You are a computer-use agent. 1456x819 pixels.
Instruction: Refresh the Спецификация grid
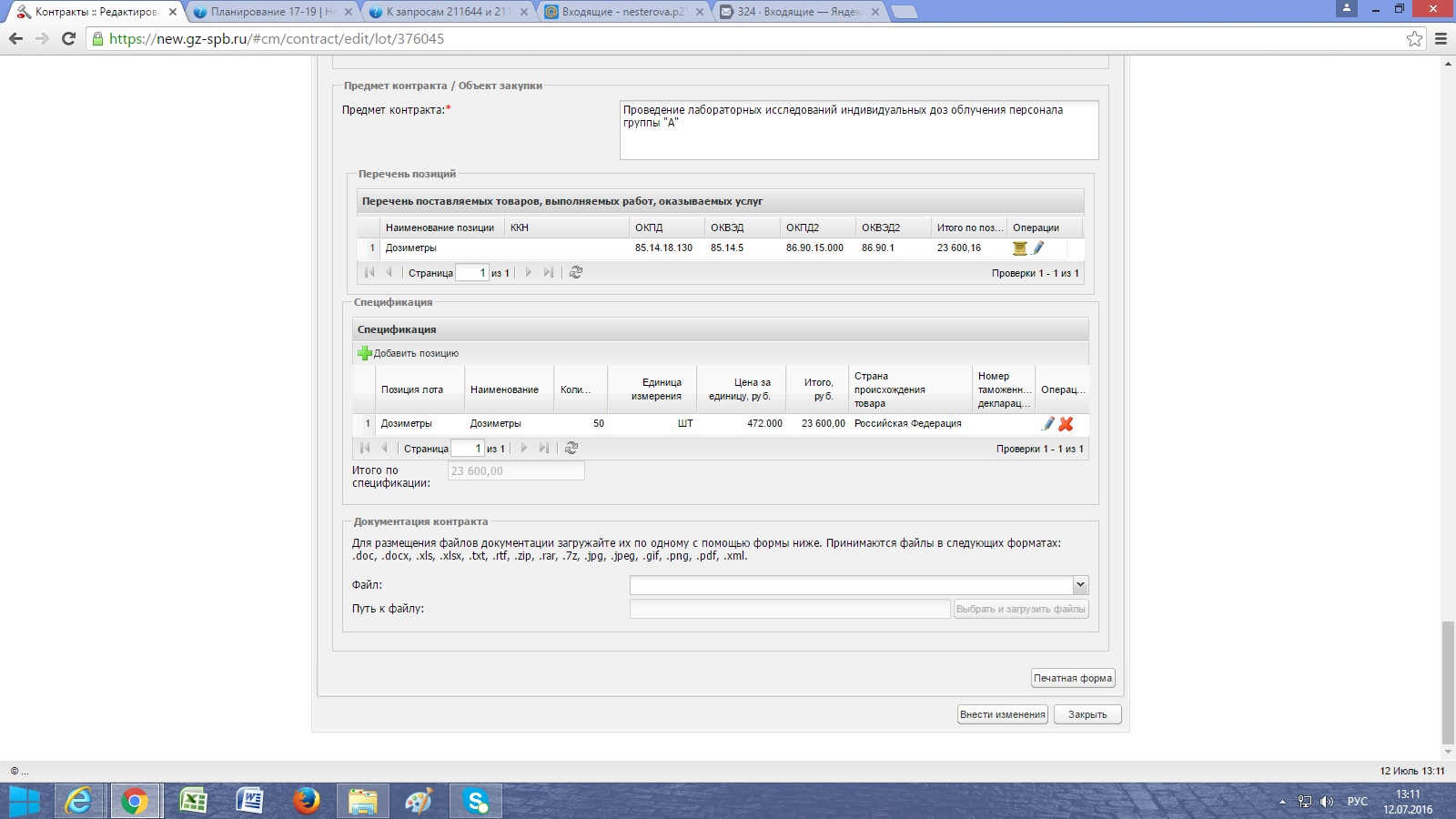click(x=571, y=448)
